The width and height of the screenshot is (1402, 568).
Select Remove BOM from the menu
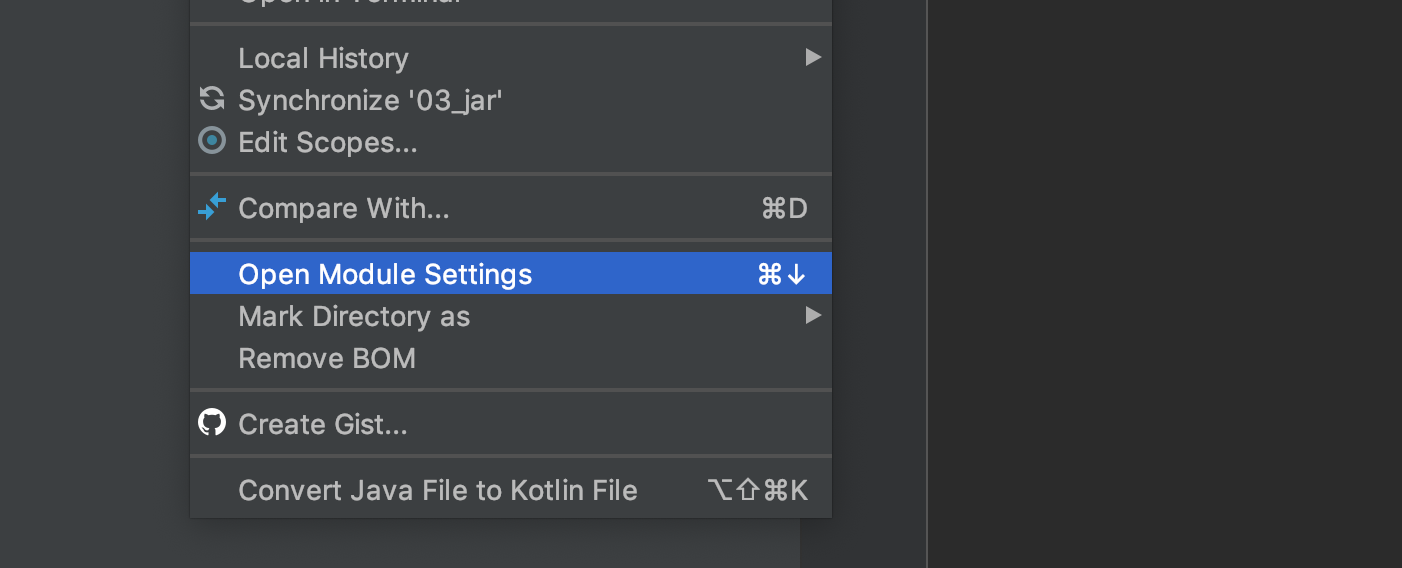(511, 358)
